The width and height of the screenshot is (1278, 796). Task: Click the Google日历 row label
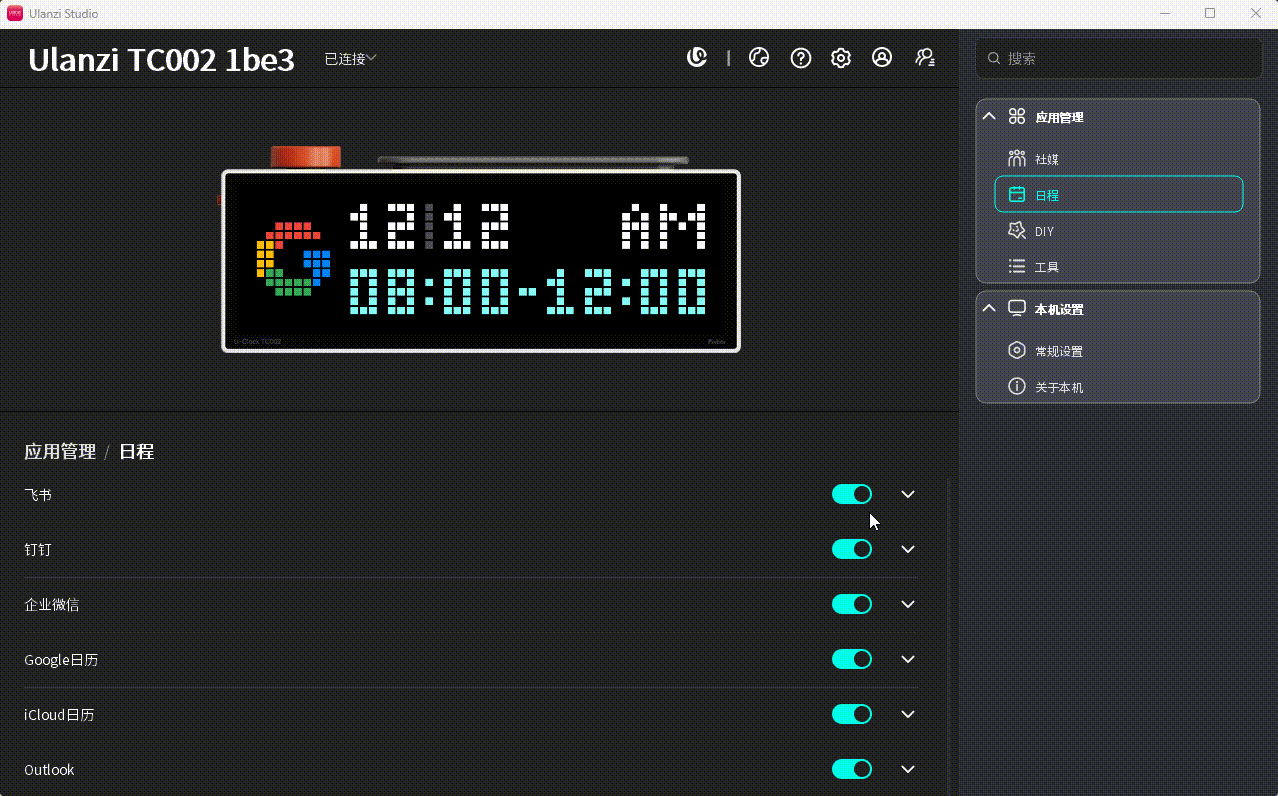click(61, 660)
